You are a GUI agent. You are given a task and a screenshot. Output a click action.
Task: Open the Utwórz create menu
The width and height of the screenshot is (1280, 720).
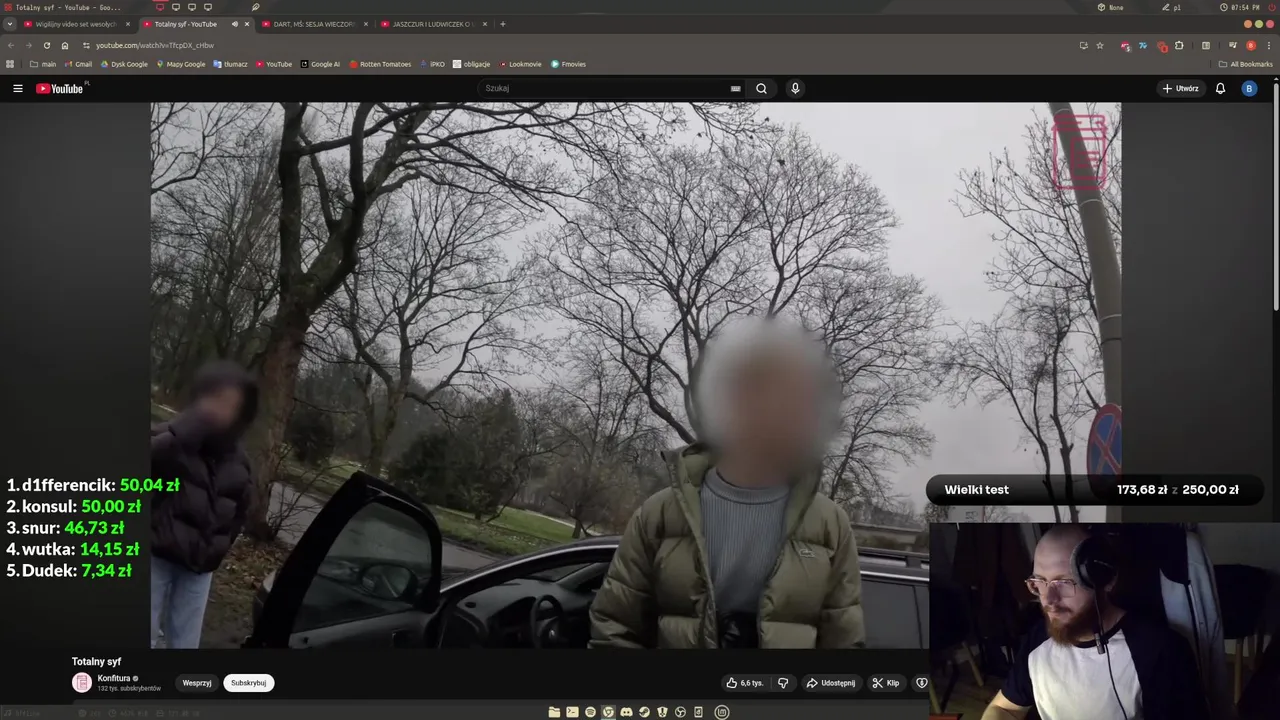1180,88
